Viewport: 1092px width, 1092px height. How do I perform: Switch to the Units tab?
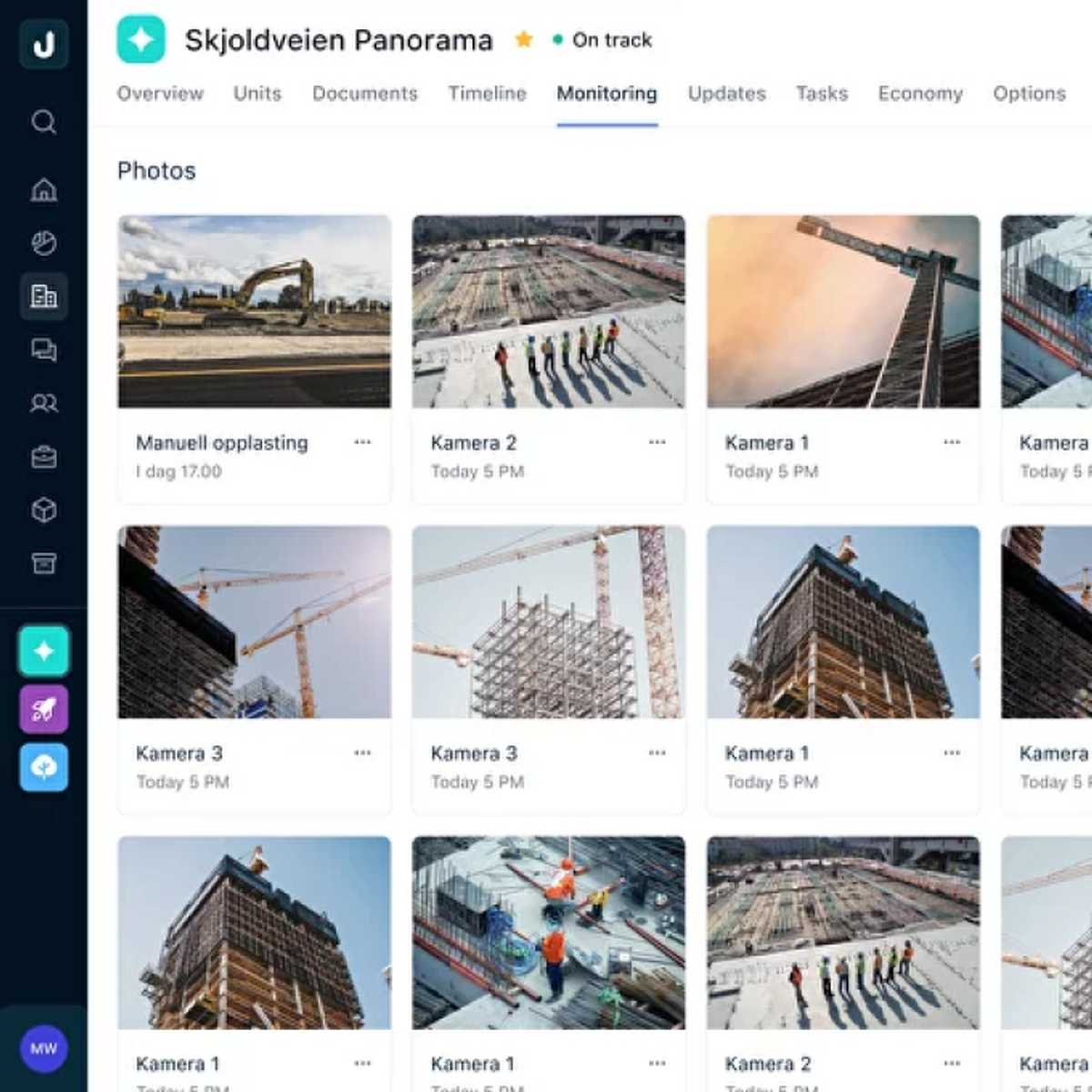tap(258, 93)
